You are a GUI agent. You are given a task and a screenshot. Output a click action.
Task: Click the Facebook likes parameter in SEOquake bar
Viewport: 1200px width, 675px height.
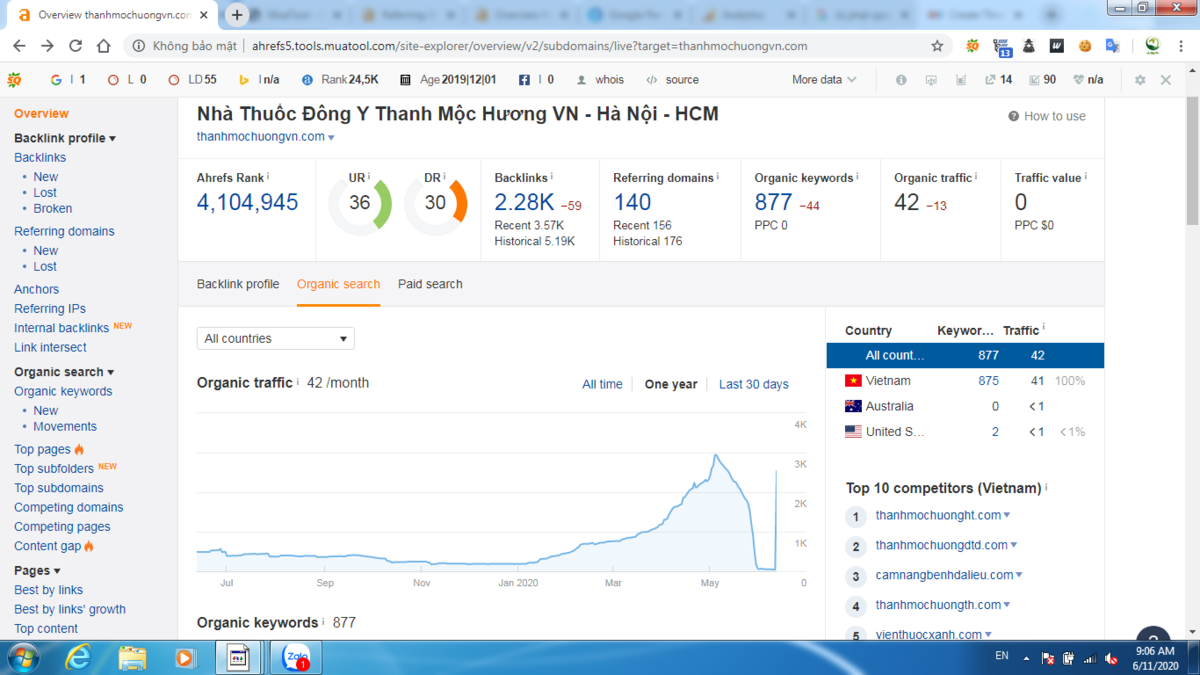tap(536, 80)
